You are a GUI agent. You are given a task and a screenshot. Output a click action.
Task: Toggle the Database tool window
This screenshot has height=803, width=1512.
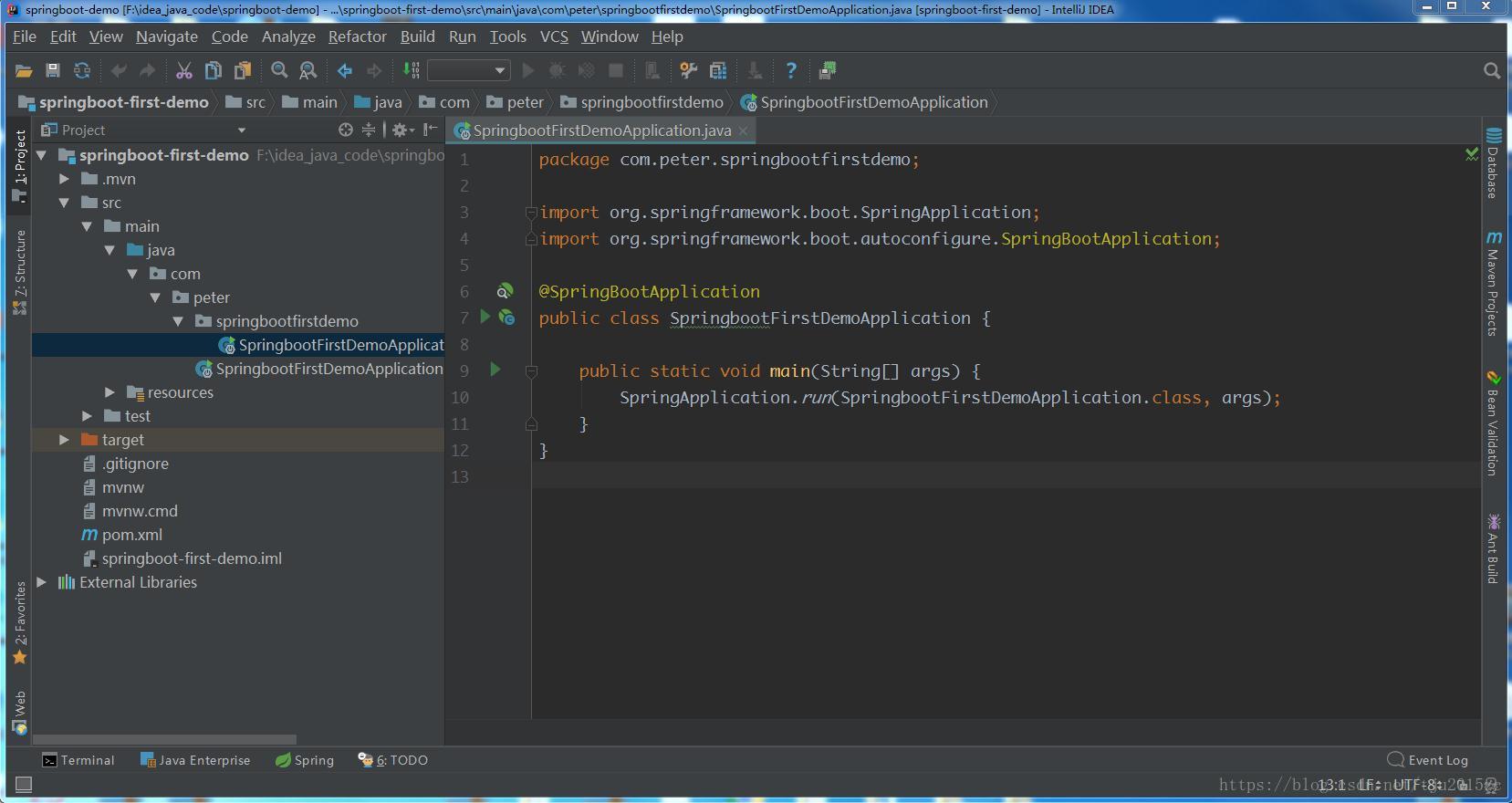1494,163
